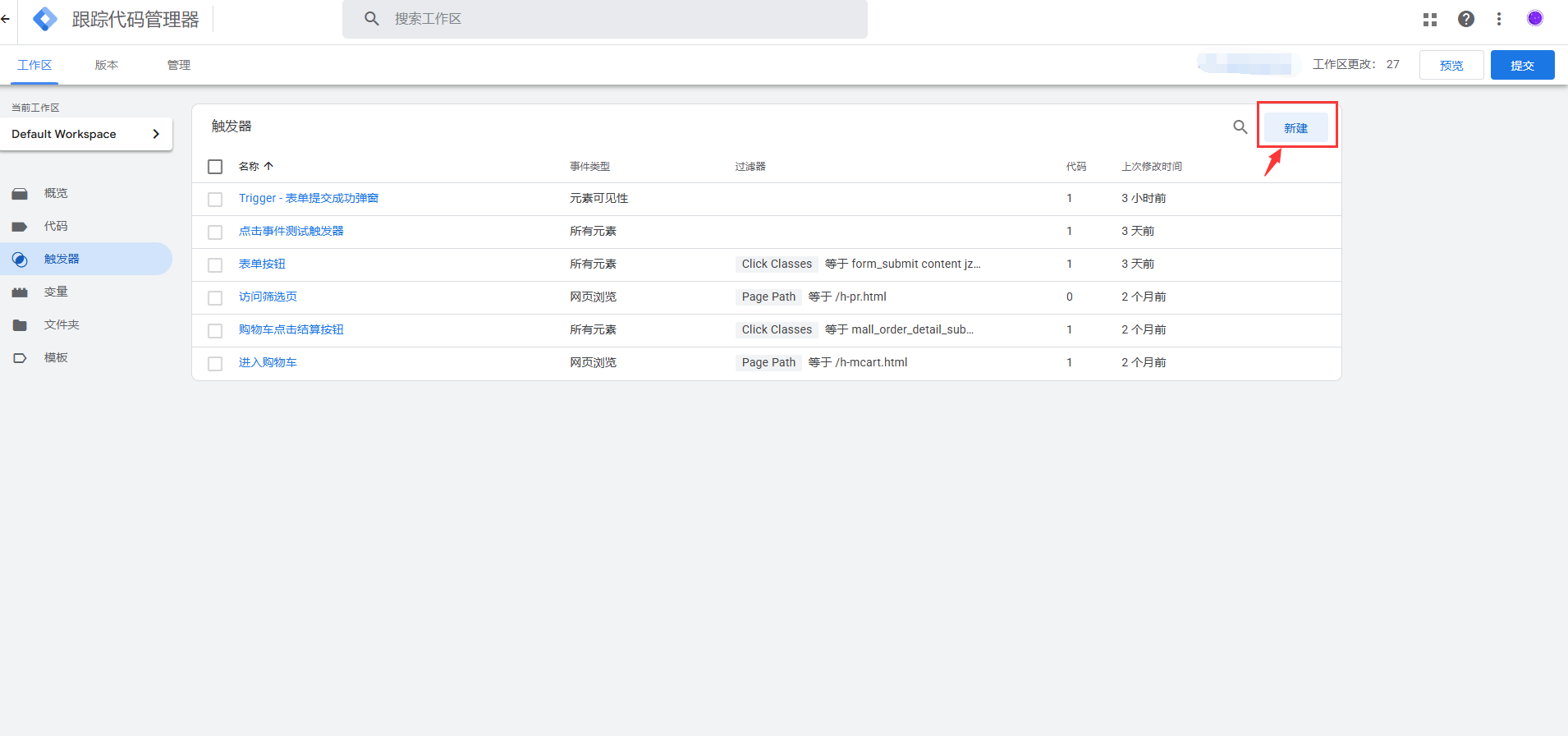Go back using the top-left arrow

(6, 19)
